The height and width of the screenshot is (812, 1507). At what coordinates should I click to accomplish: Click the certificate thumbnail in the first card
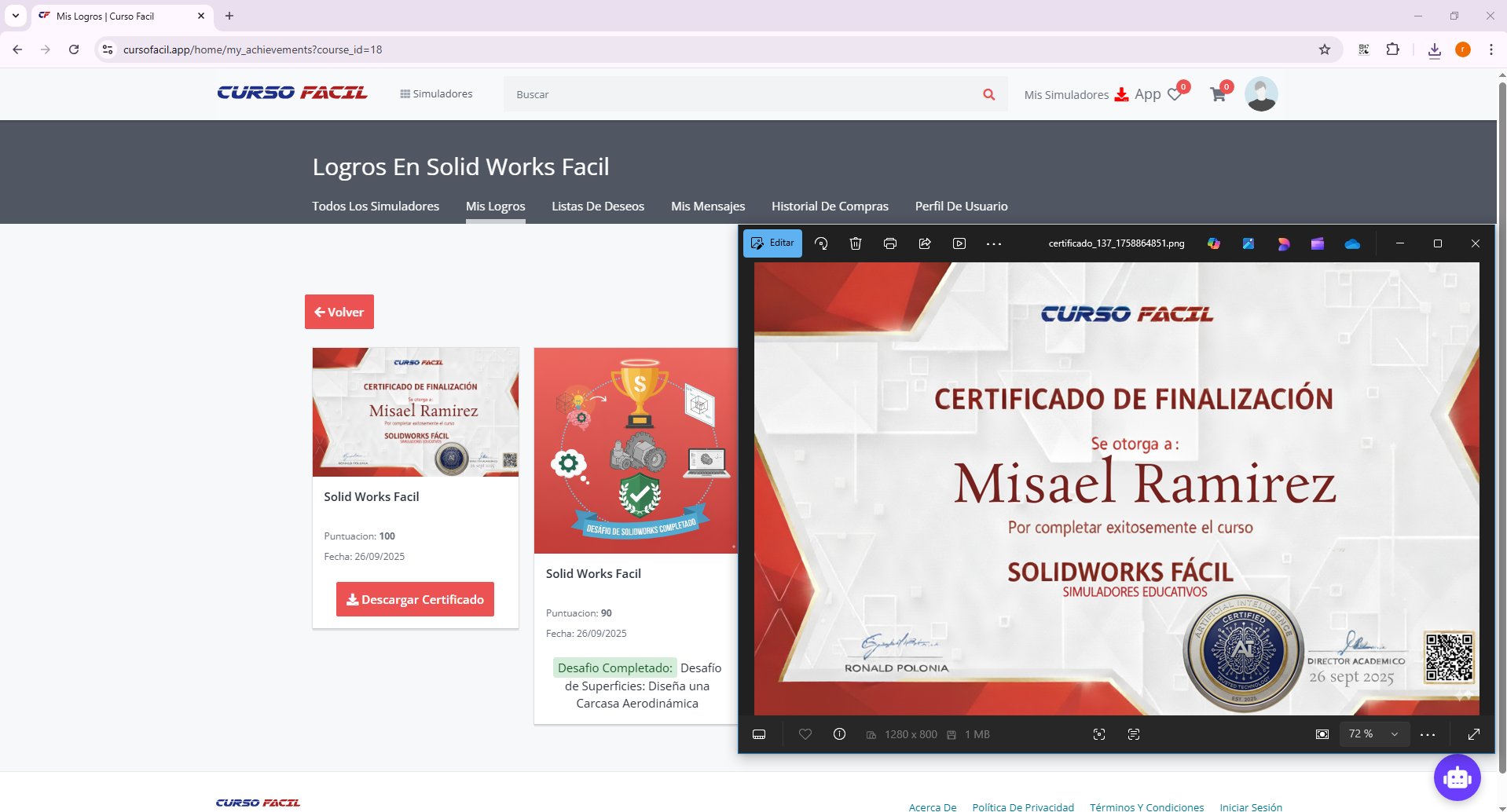click(416, 412)
